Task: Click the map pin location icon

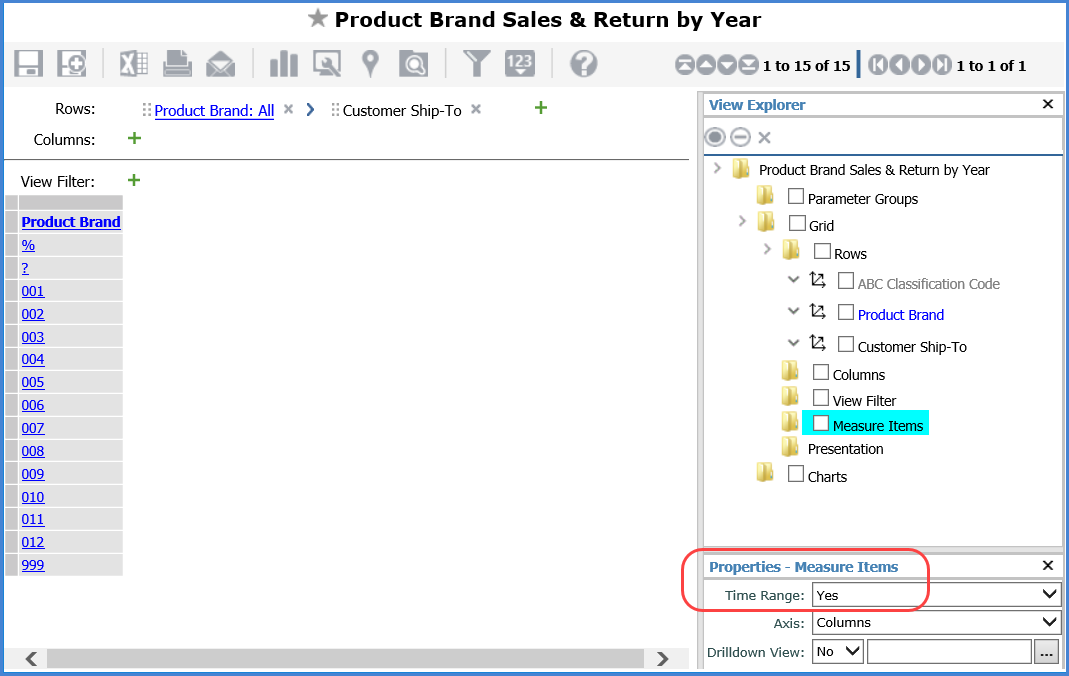Action: [370, 64]
